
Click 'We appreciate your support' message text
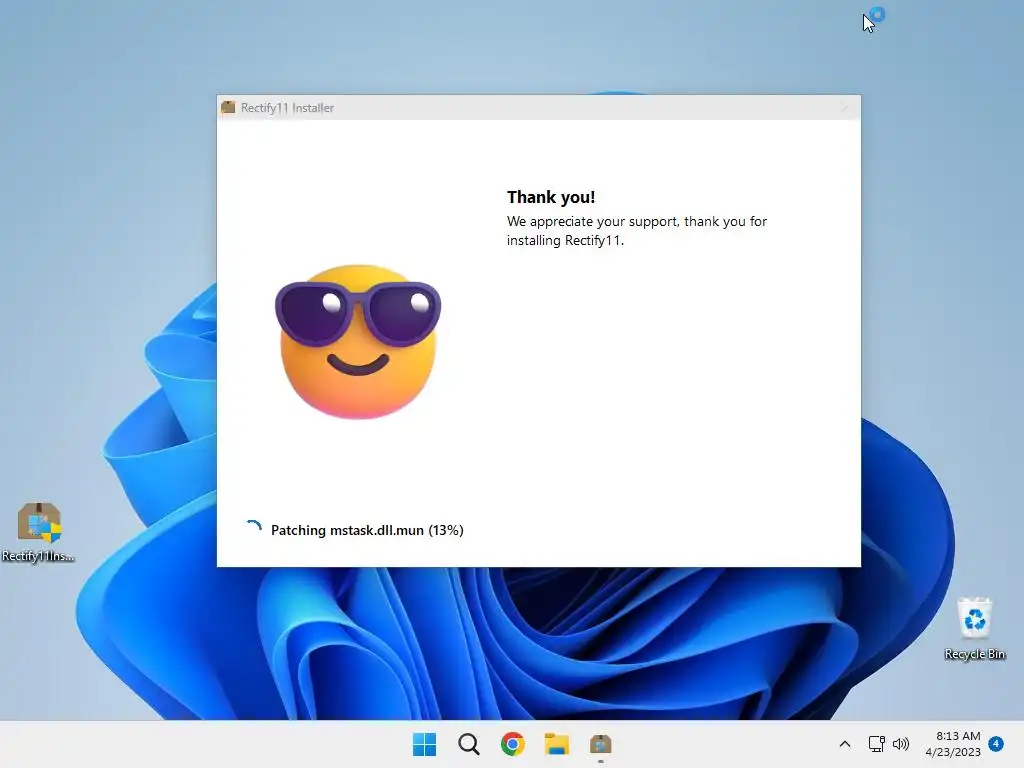tap(637, 231)
